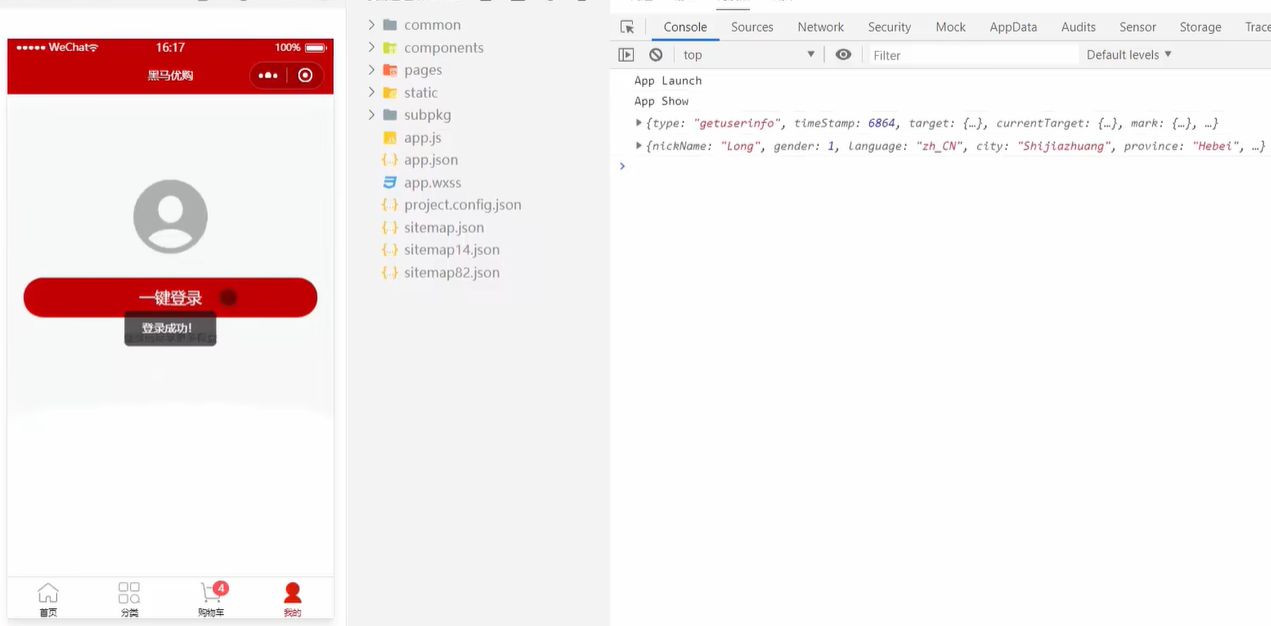Activate the inspect element picker icon

click(x=627, y=27)
